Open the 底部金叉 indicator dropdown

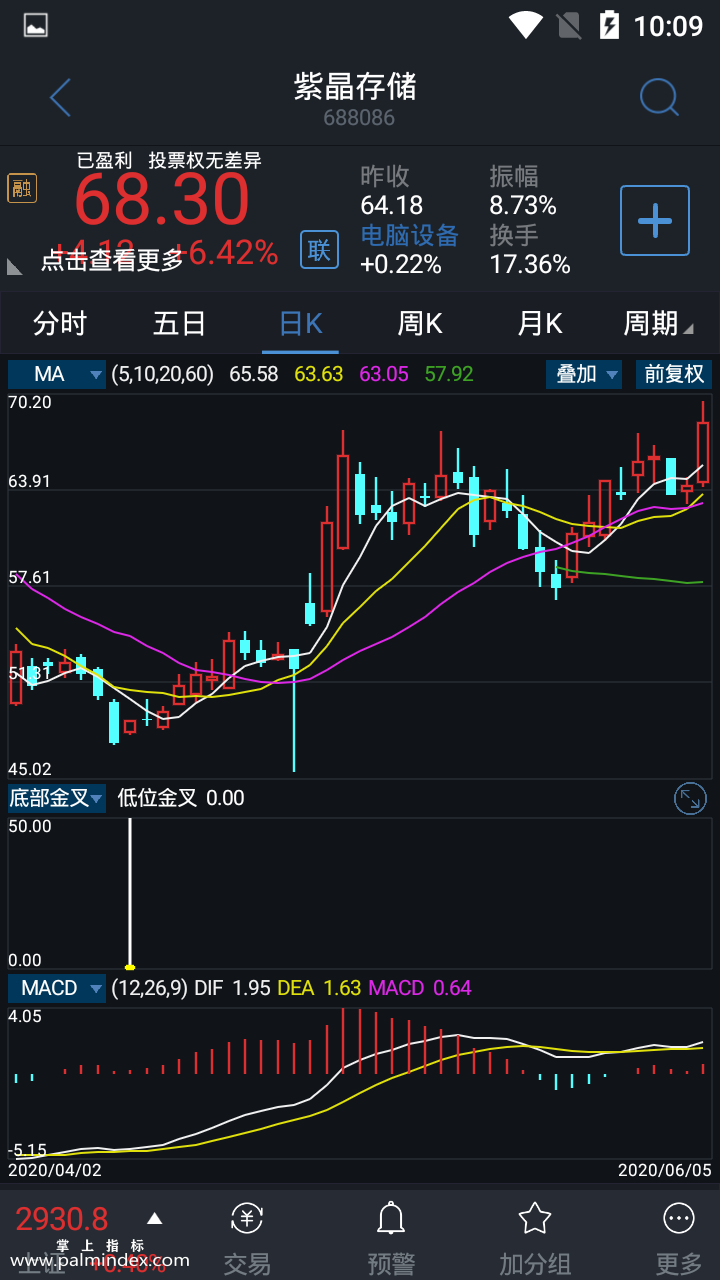click(x=57, y=798)
